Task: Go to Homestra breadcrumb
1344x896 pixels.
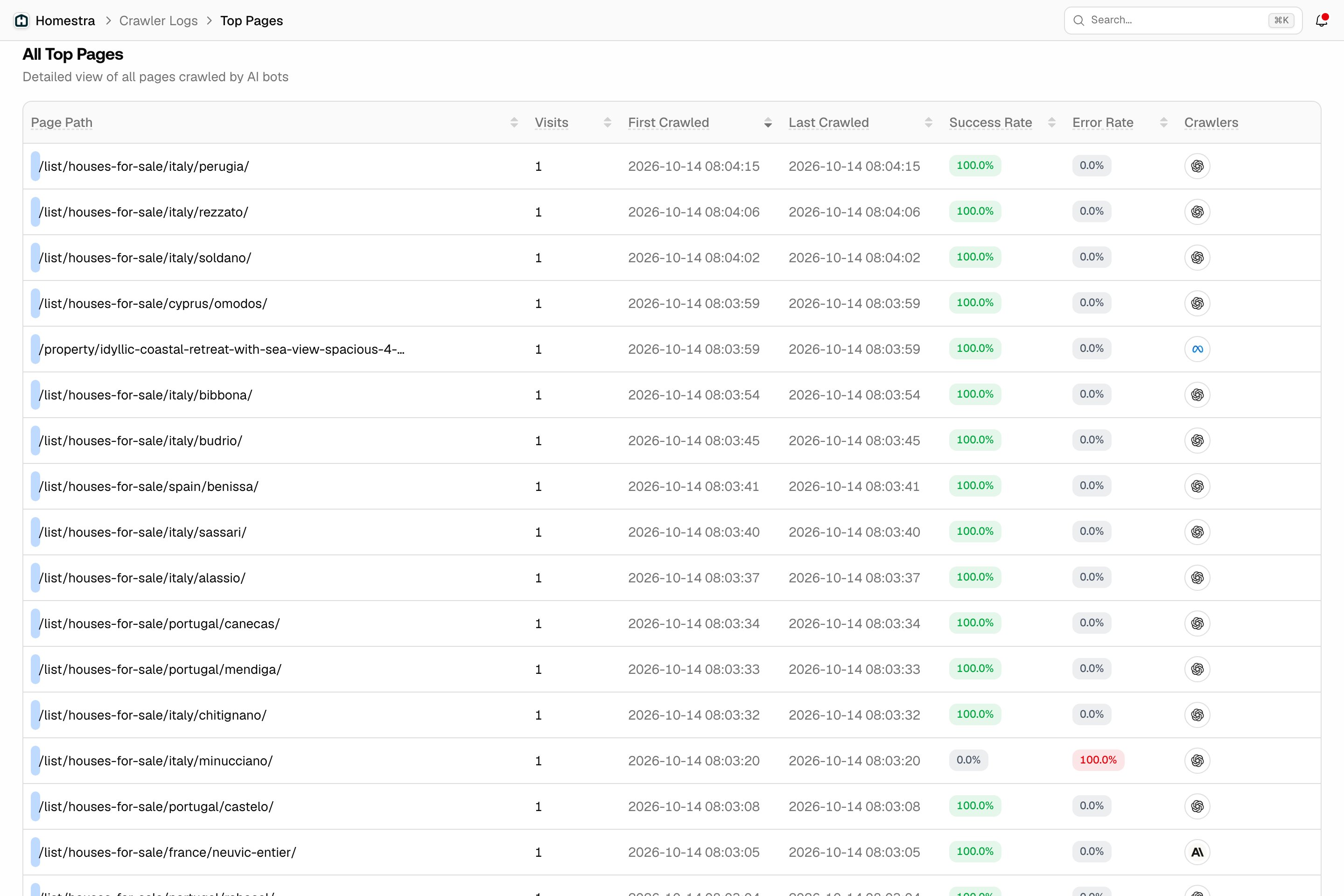Action: [65, 21]
